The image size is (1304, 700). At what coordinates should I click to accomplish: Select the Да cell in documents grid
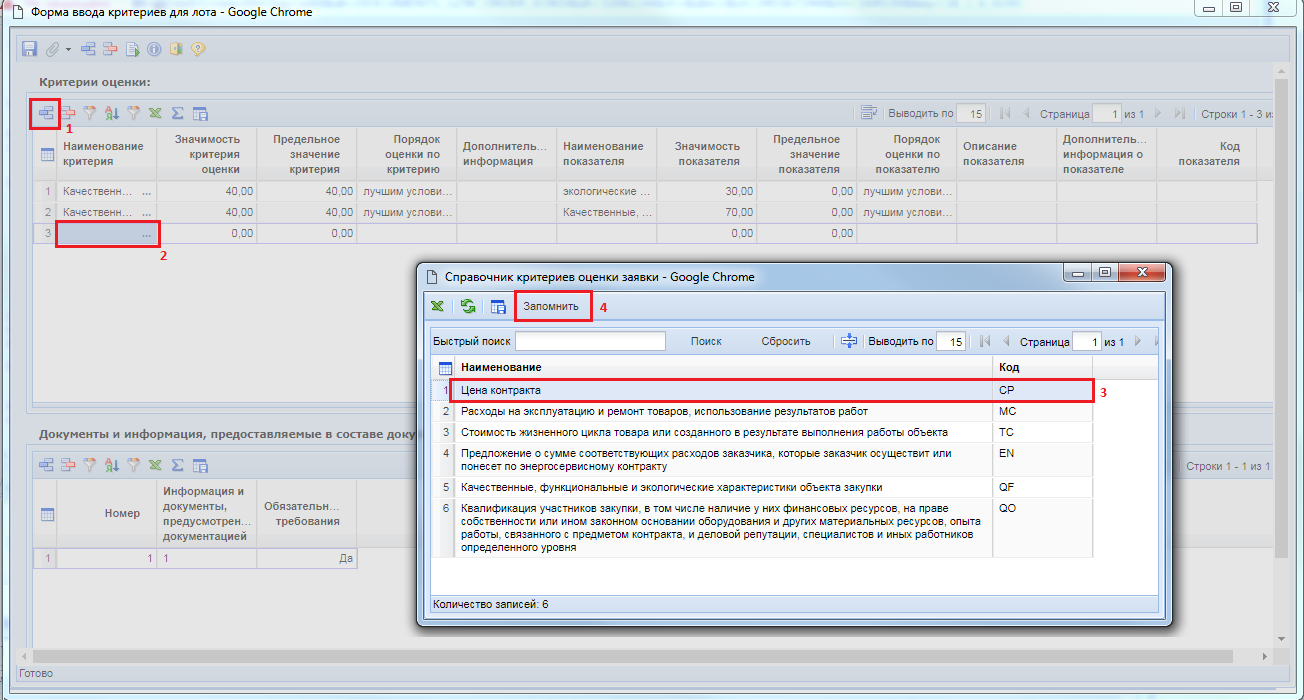click(x=306, y=558)
